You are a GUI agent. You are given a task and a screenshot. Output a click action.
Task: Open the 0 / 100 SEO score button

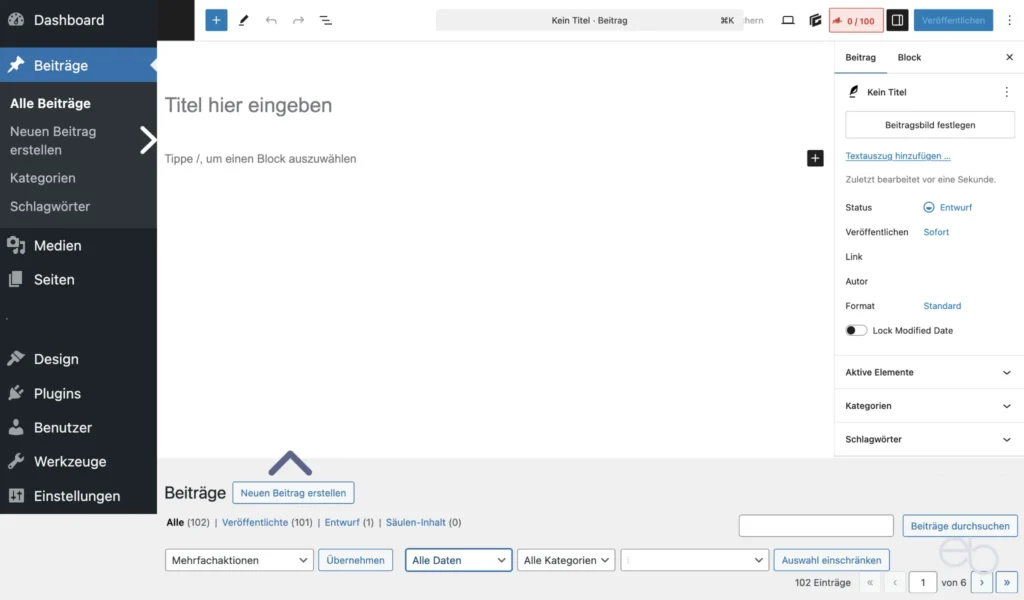(x=856, y=20)
